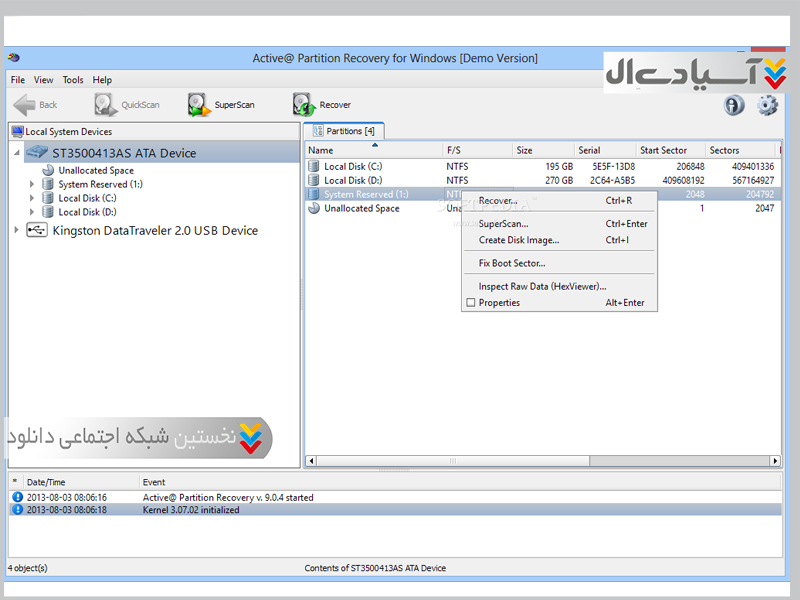Switch to the Partitions [4] tab
The height and width of the screenshot is (600, 800).
pyautogui.click(x=343, y=131)
